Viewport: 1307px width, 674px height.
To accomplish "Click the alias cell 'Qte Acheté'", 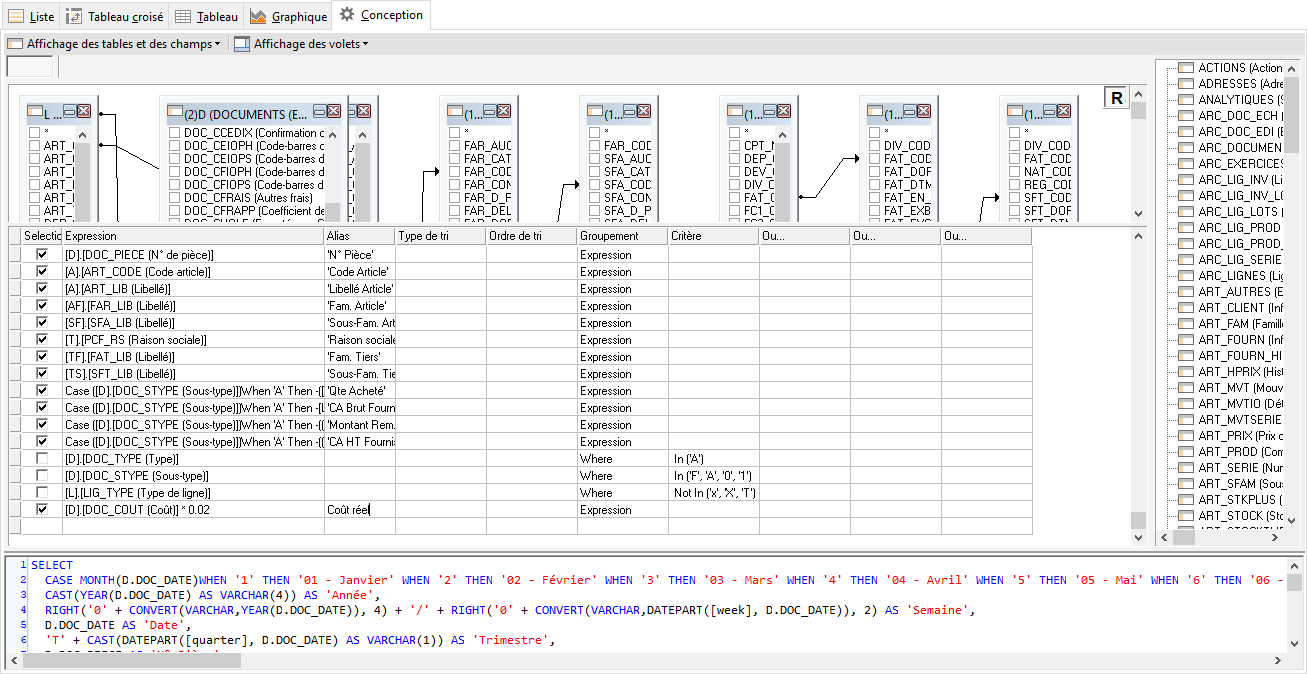I will coord(360,391).
